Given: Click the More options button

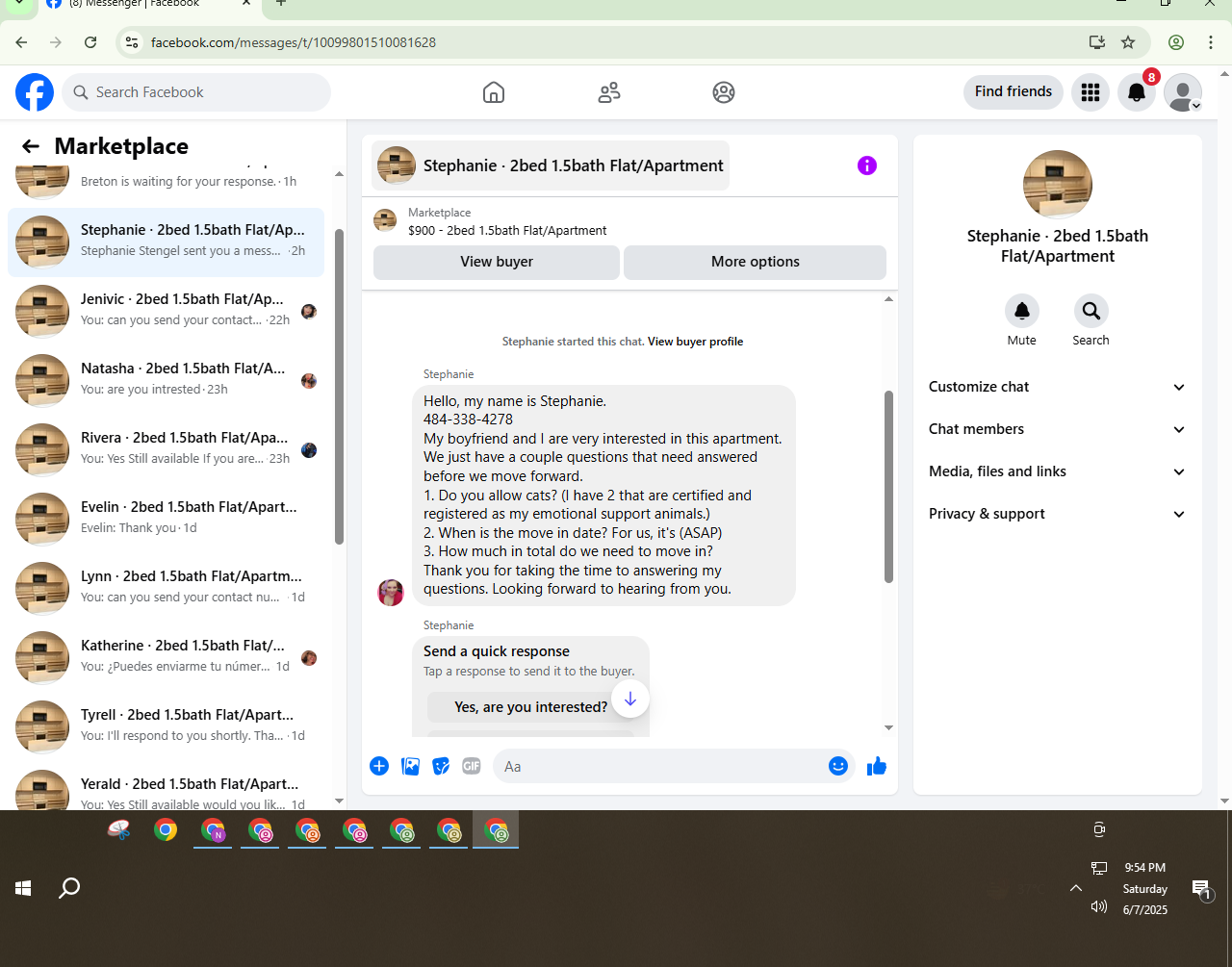Looking at the screenshot, I should pos(756,262).
